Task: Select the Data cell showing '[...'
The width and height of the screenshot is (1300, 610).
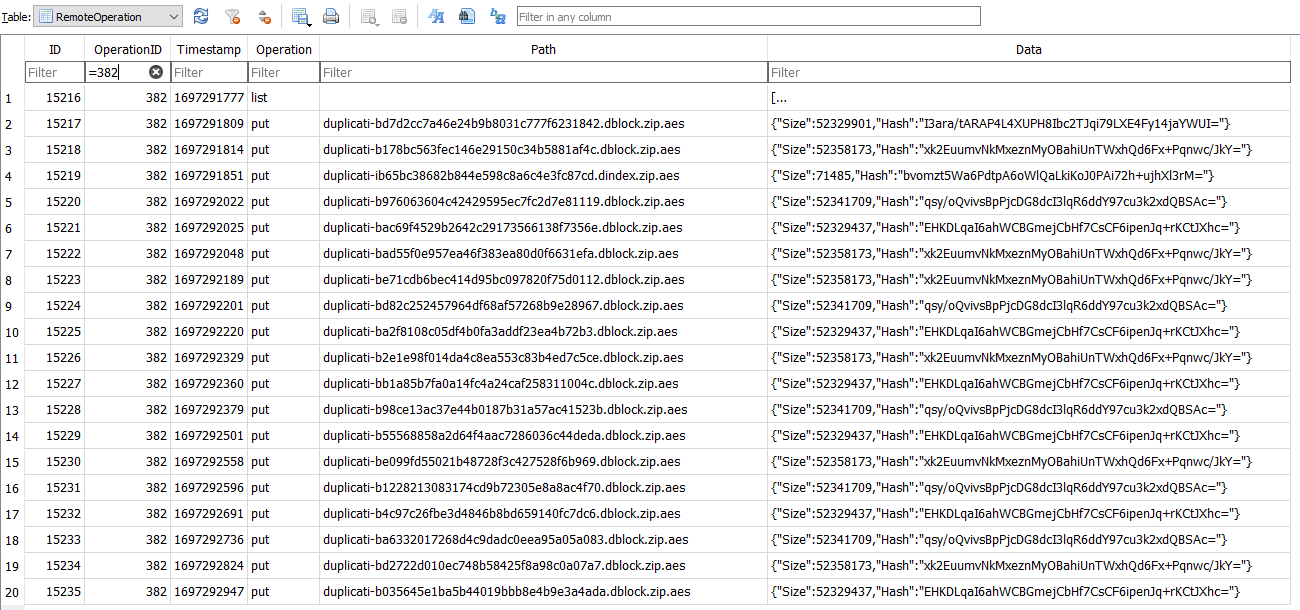Action: [1029, 98]
